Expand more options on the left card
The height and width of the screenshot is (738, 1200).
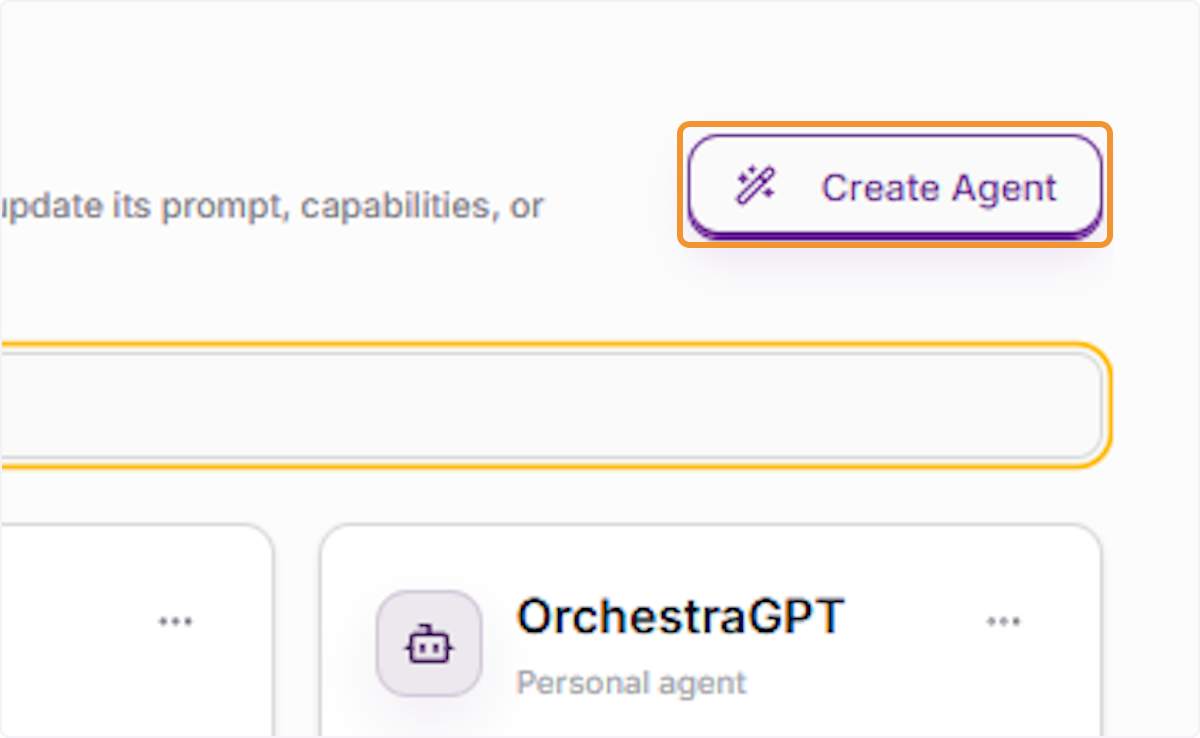175,622
